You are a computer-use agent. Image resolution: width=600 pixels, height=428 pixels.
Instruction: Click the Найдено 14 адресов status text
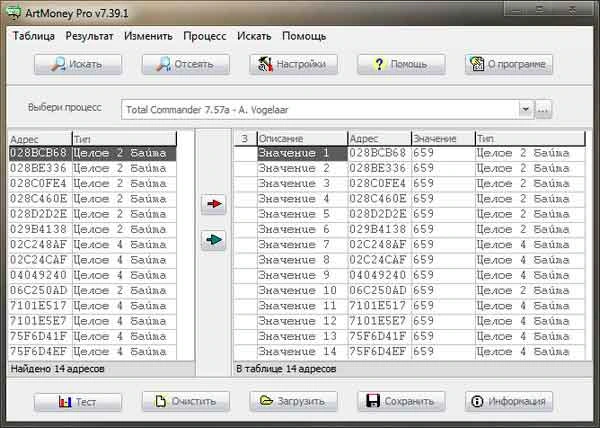[57, 369]
